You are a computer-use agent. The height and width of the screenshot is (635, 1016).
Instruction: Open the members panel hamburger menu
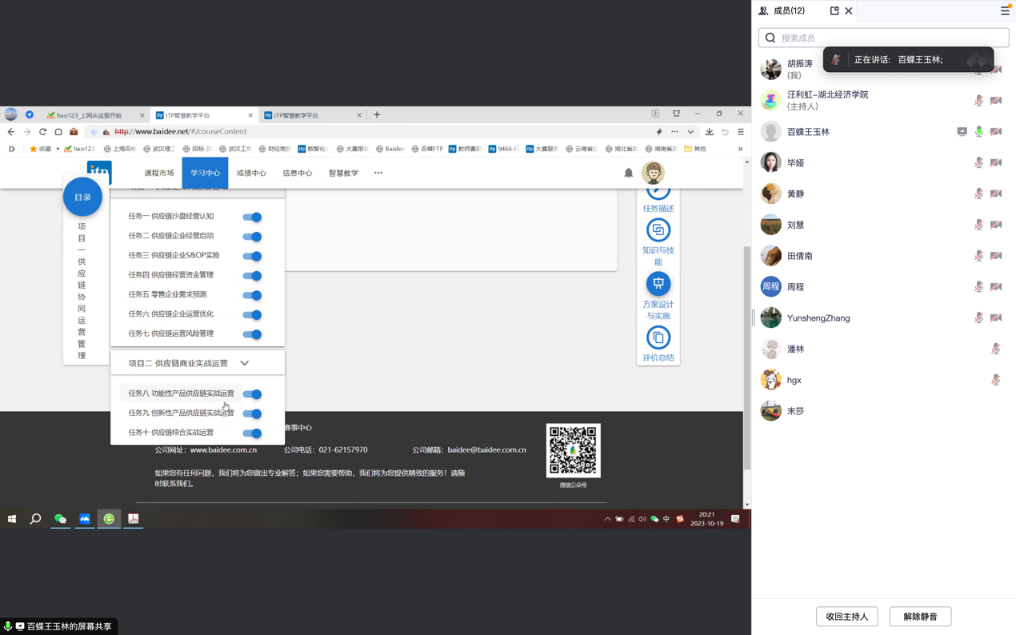(x=1005, y=11)
